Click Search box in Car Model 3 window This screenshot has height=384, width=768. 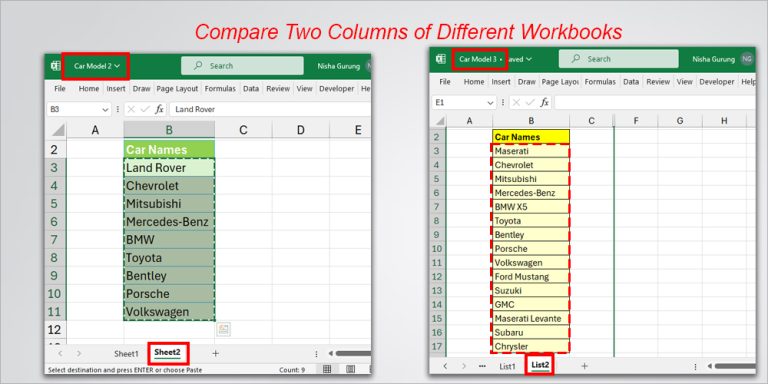point(618,59)
